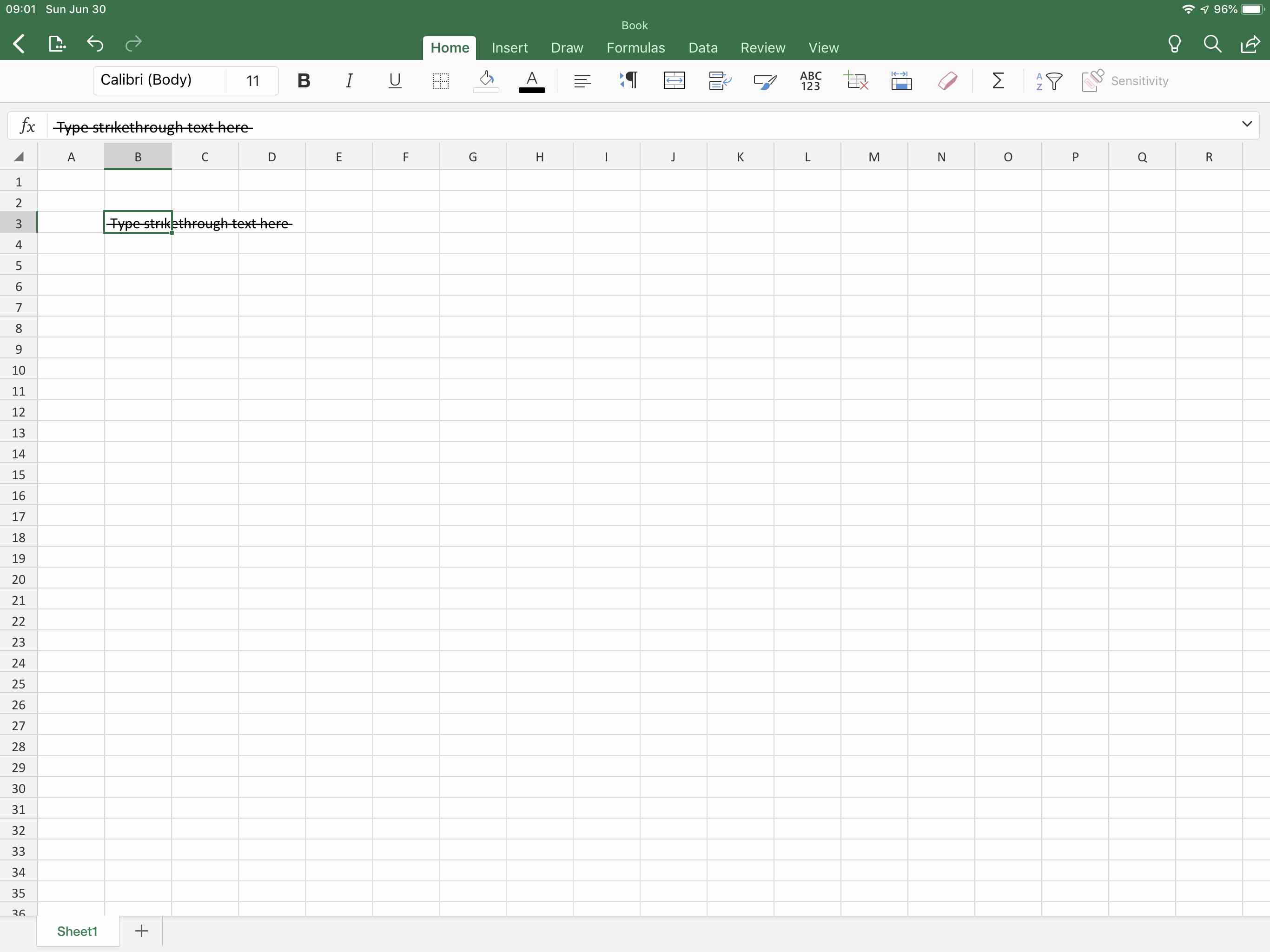
Task: Open the cell borders options
Action: pos(440,81)
